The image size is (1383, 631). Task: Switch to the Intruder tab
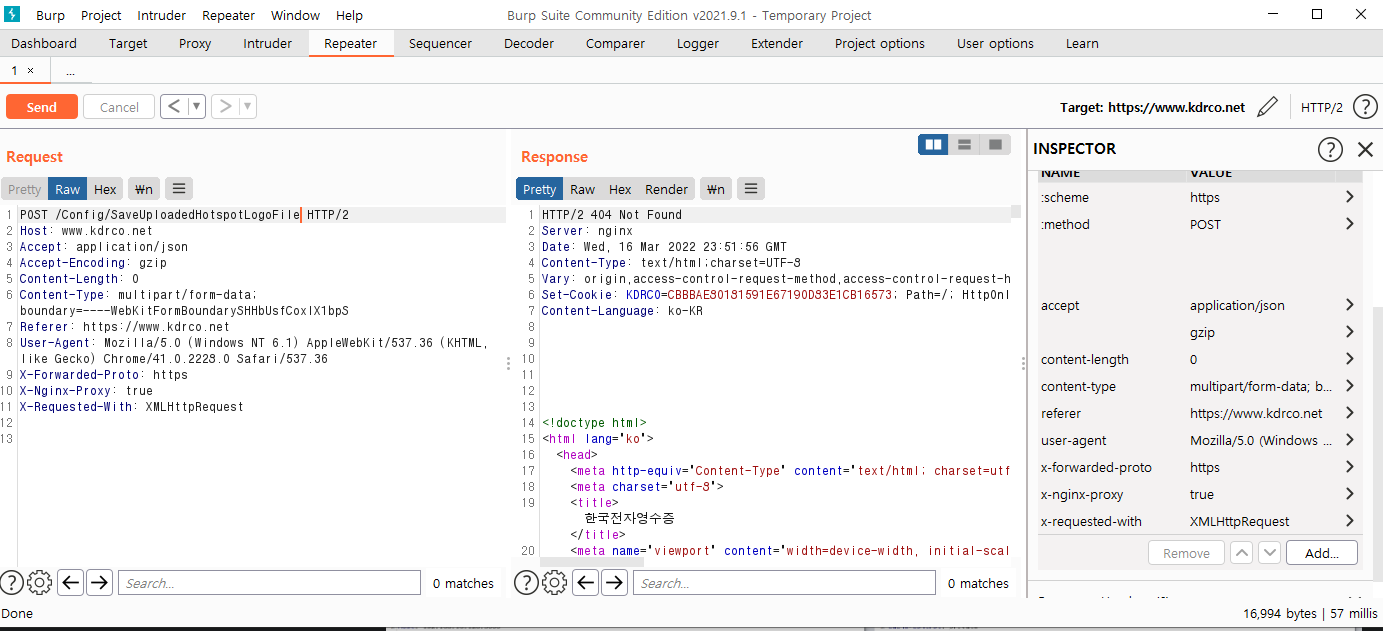(268, 43)
